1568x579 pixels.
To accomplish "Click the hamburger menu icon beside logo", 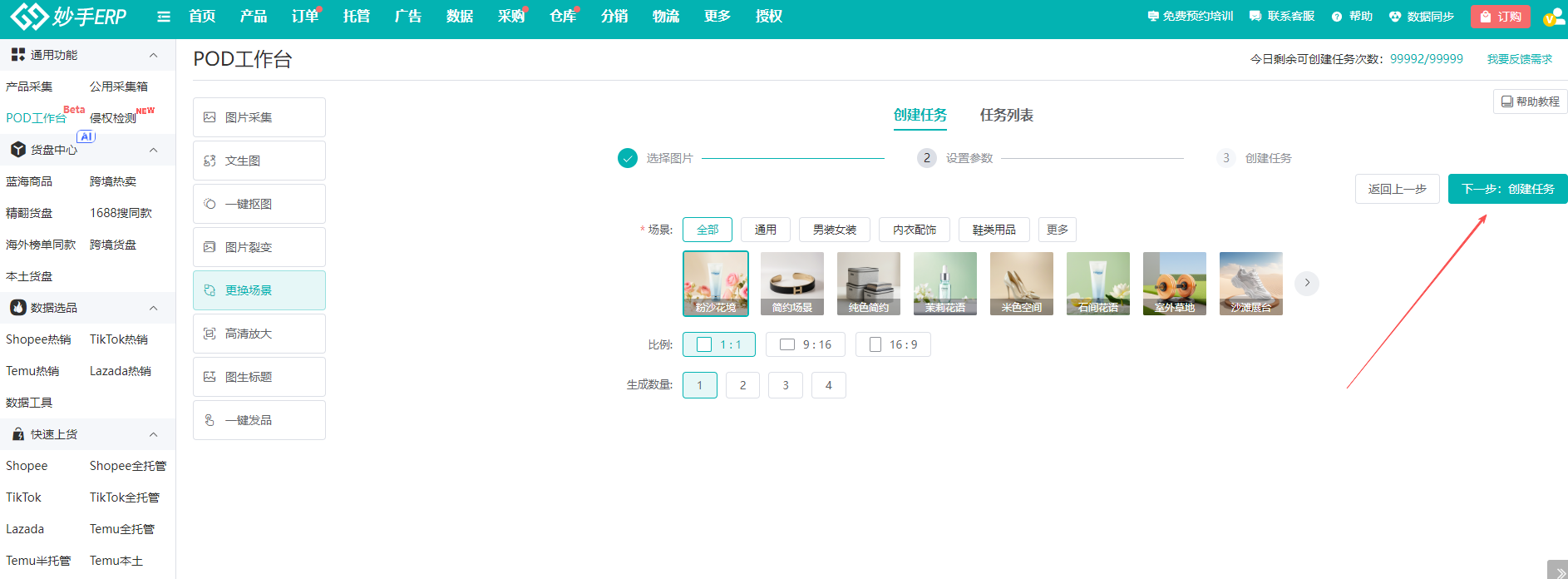I will click(164, 17).
